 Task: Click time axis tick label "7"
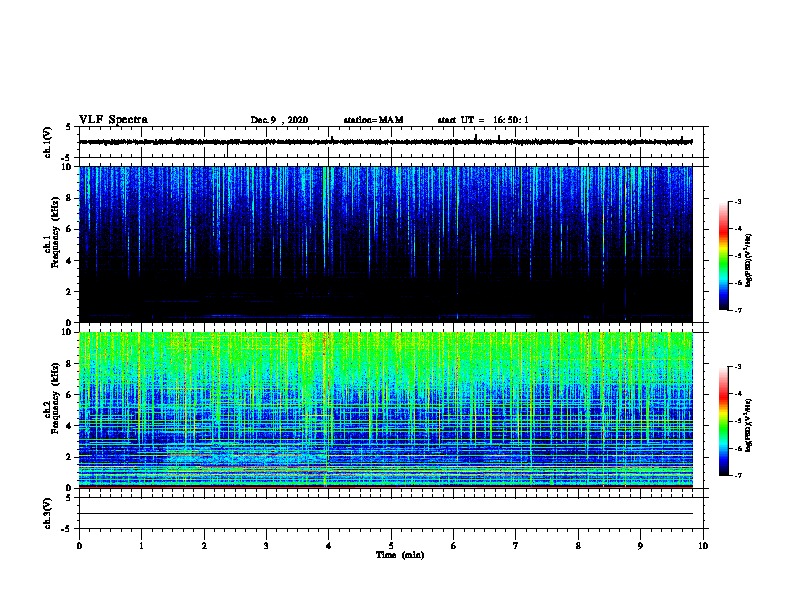click(516, 546)
